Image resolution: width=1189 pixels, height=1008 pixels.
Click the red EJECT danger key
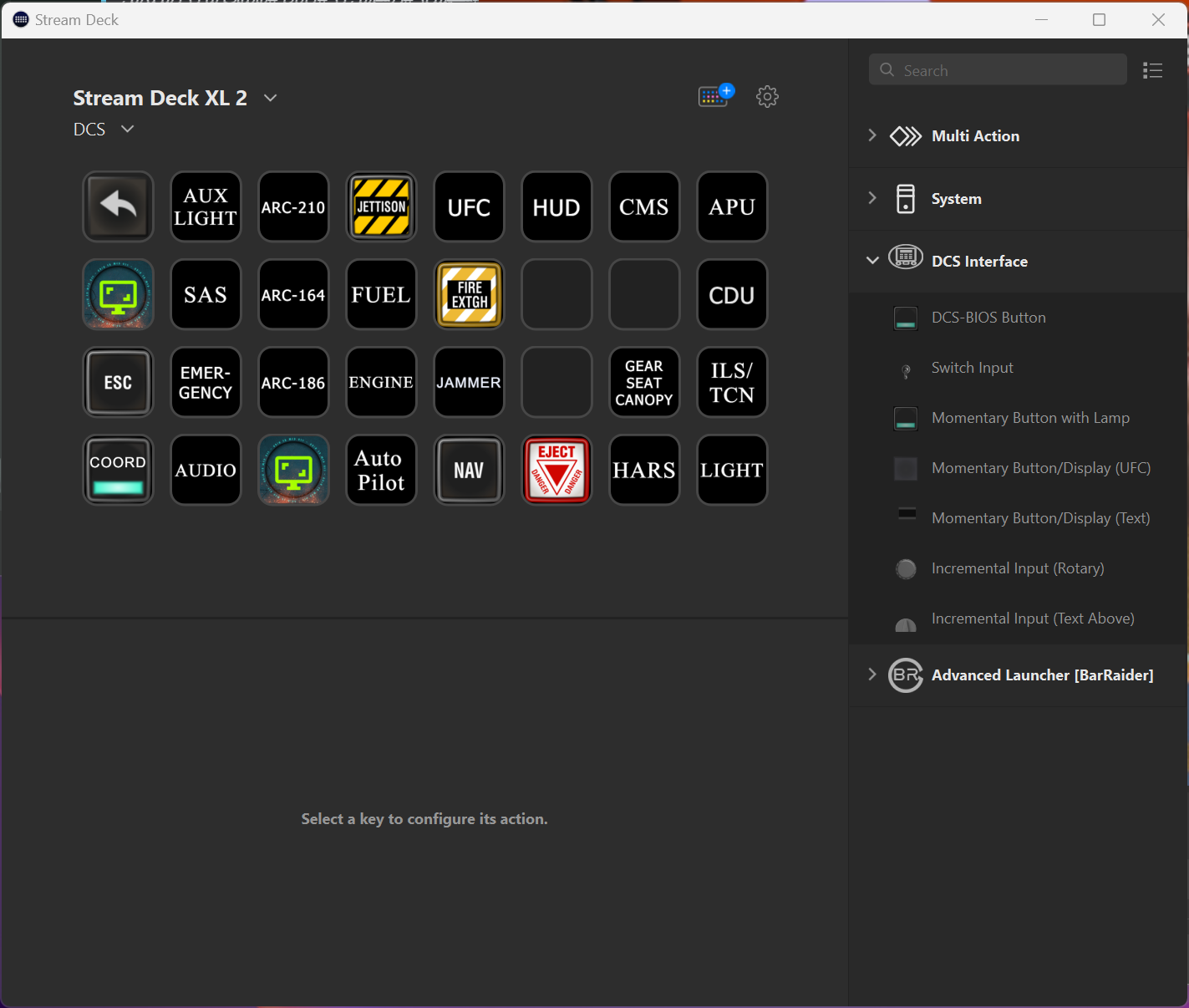coord(556,470)
